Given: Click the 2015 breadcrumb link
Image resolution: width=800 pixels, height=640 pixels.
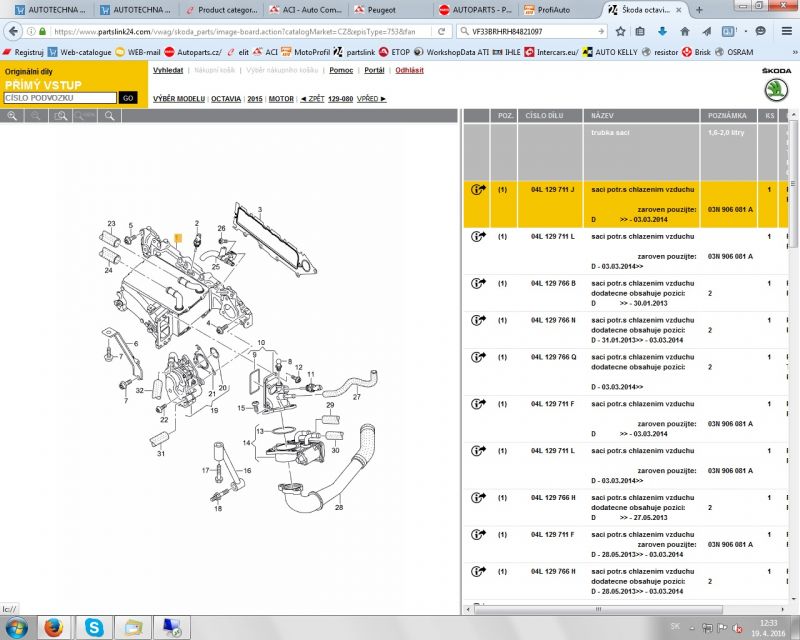Looking at the screenshot, I should tap(255, 99).
